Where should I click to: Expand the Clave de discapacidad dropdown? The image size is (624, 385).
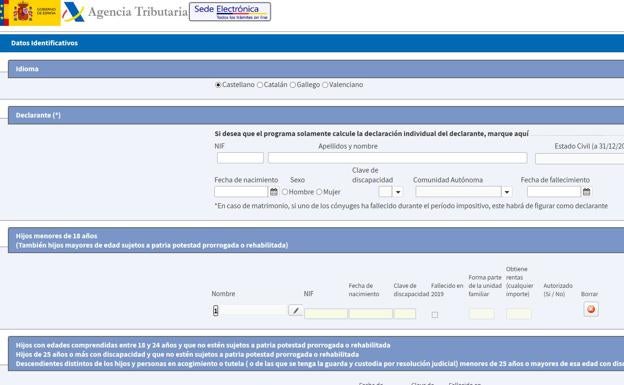coord(398,192)
